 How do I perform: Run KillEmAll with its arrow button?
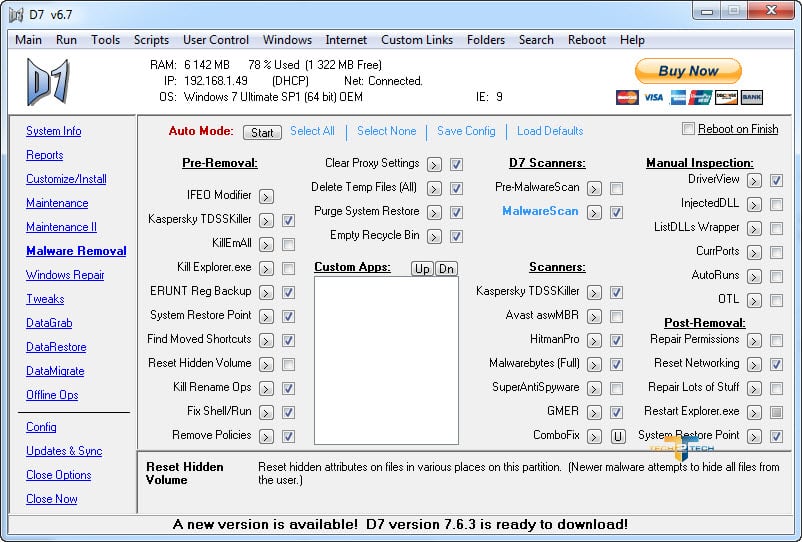266,244
